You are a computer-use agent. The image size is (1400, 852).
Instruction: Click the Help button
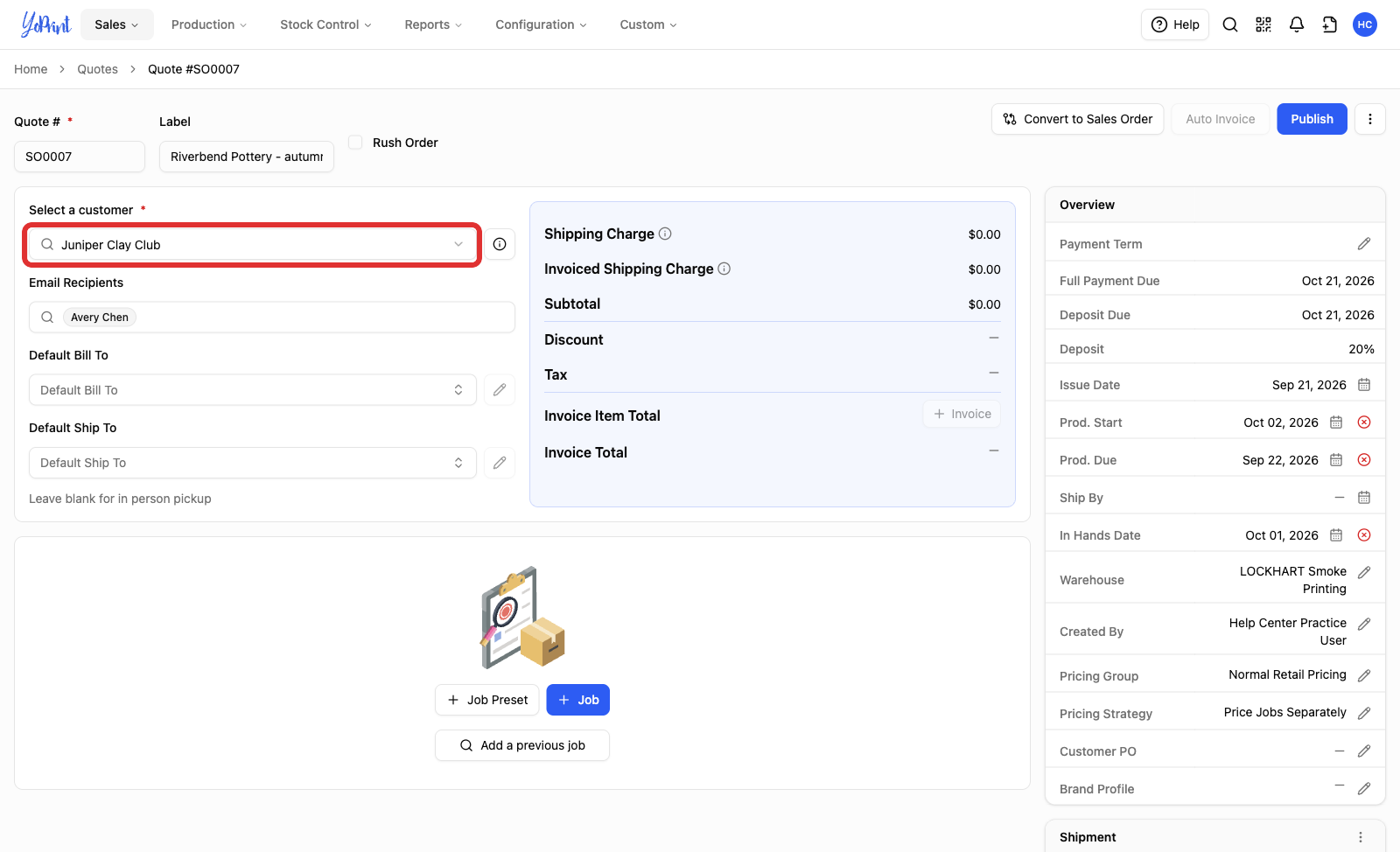click(x=1175, y=24)
